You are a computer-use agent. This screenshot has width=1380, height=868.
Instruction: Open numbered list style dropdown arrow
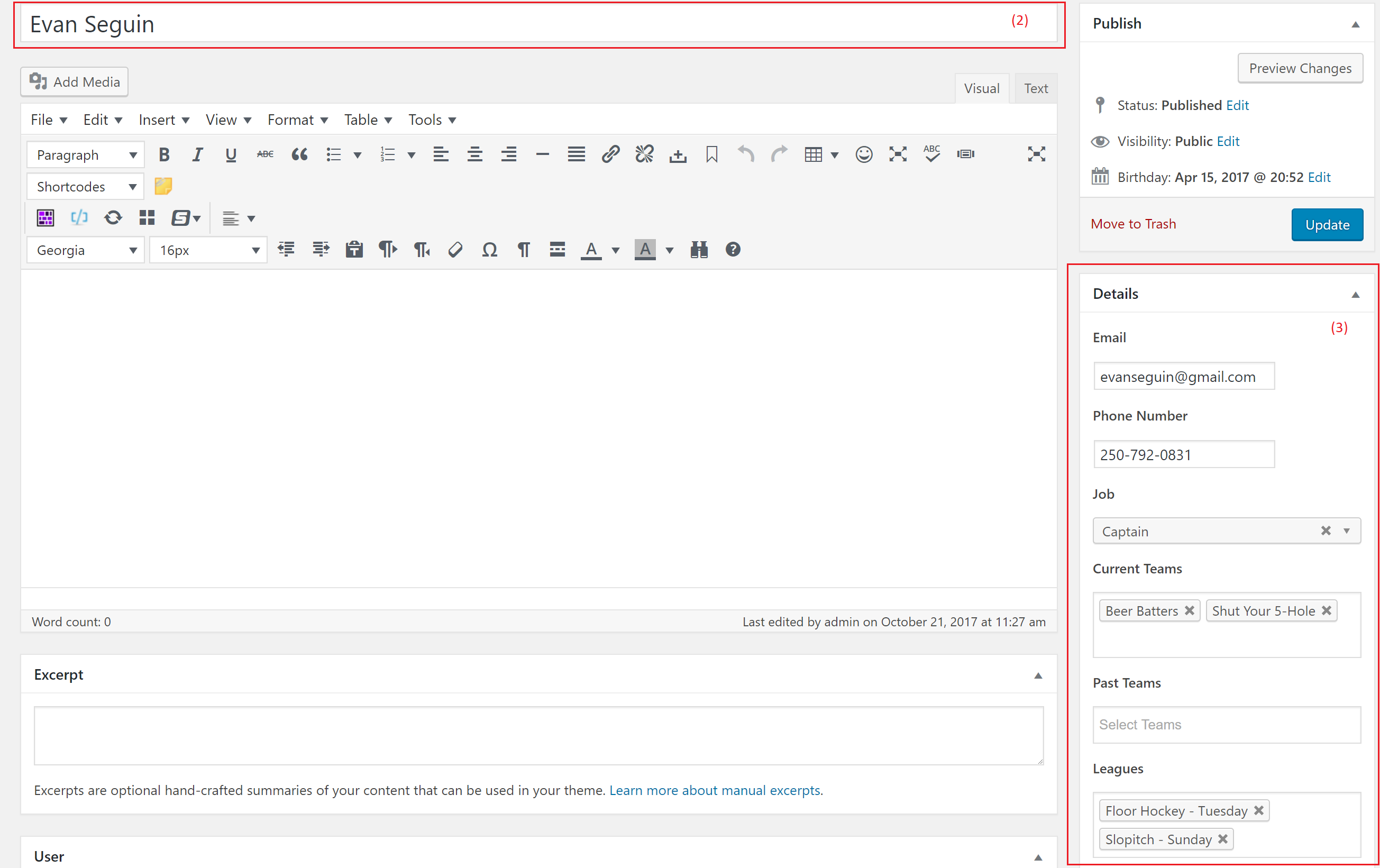coord(412,154)
